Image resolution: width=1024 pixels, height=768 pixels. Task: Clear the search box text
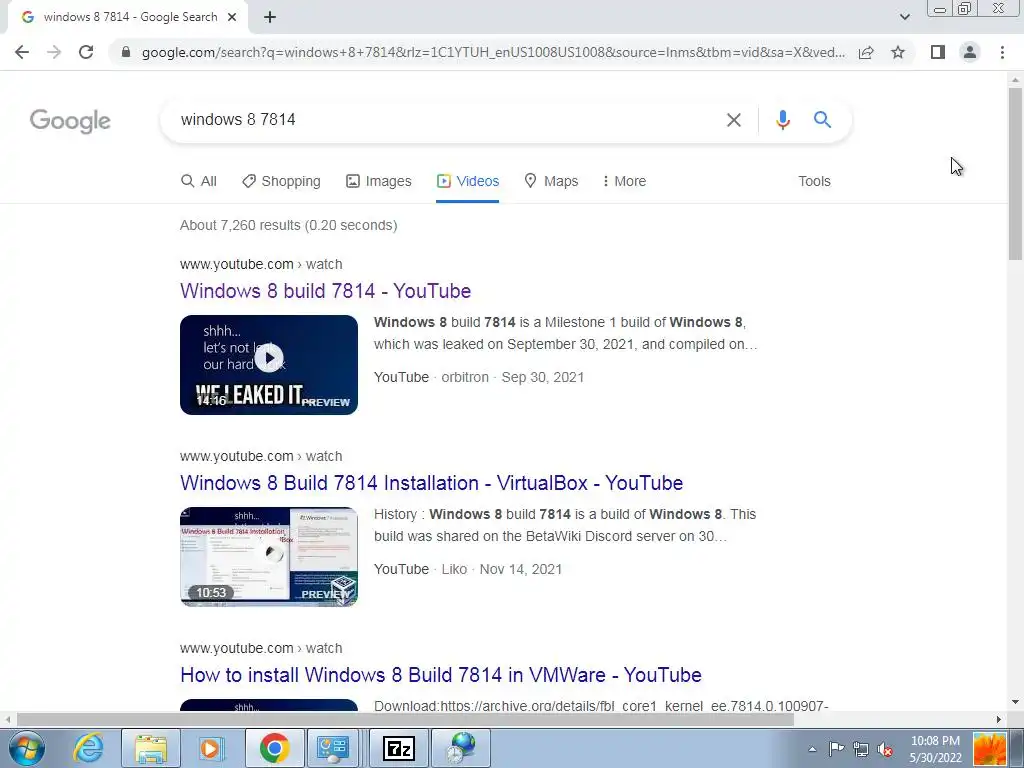coord(733,120)
